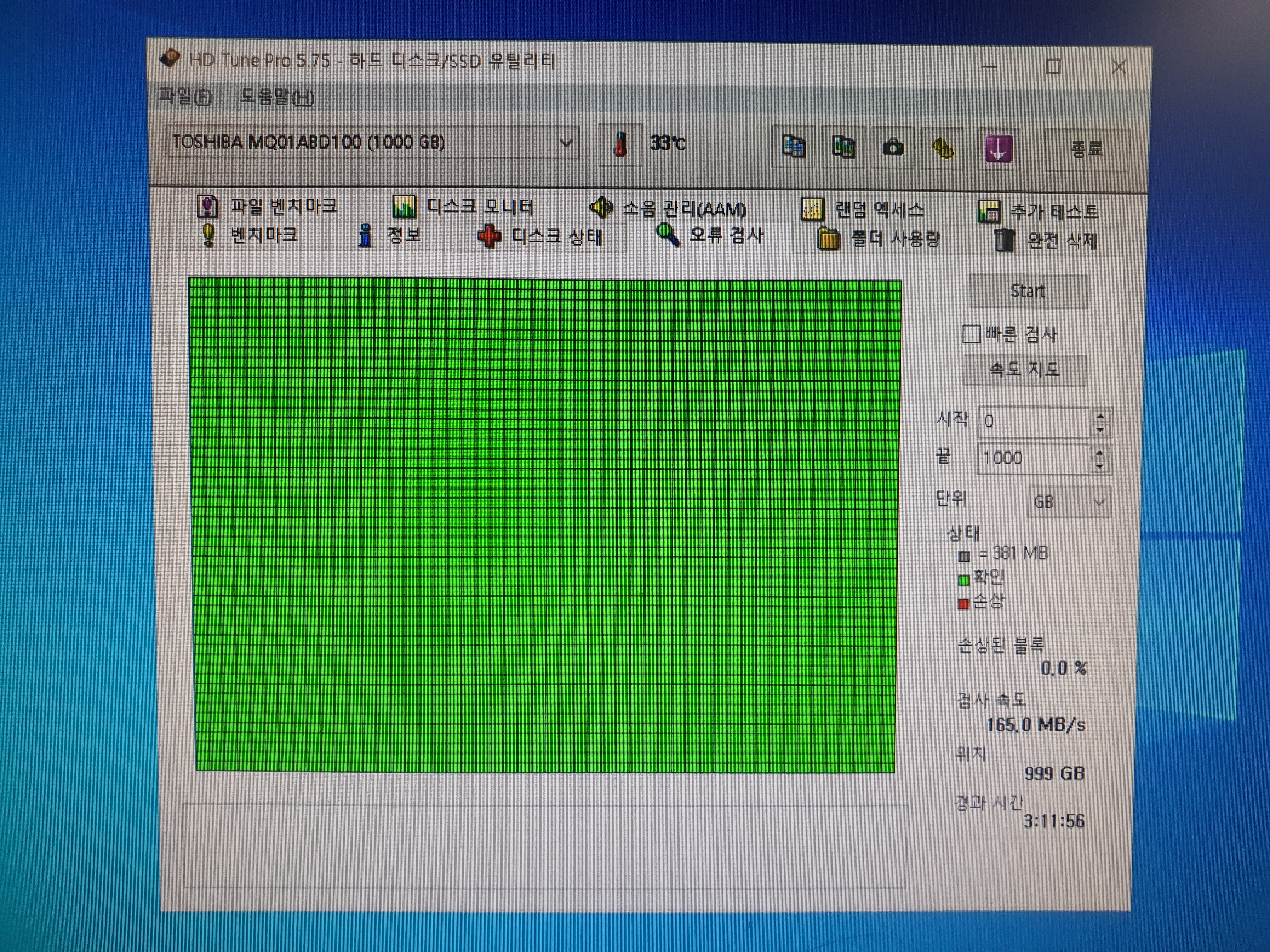Image resolution: width=1270 pixels, height=952 pixels.
Task: Open the options wrench icon
Action: coord(942,149)
